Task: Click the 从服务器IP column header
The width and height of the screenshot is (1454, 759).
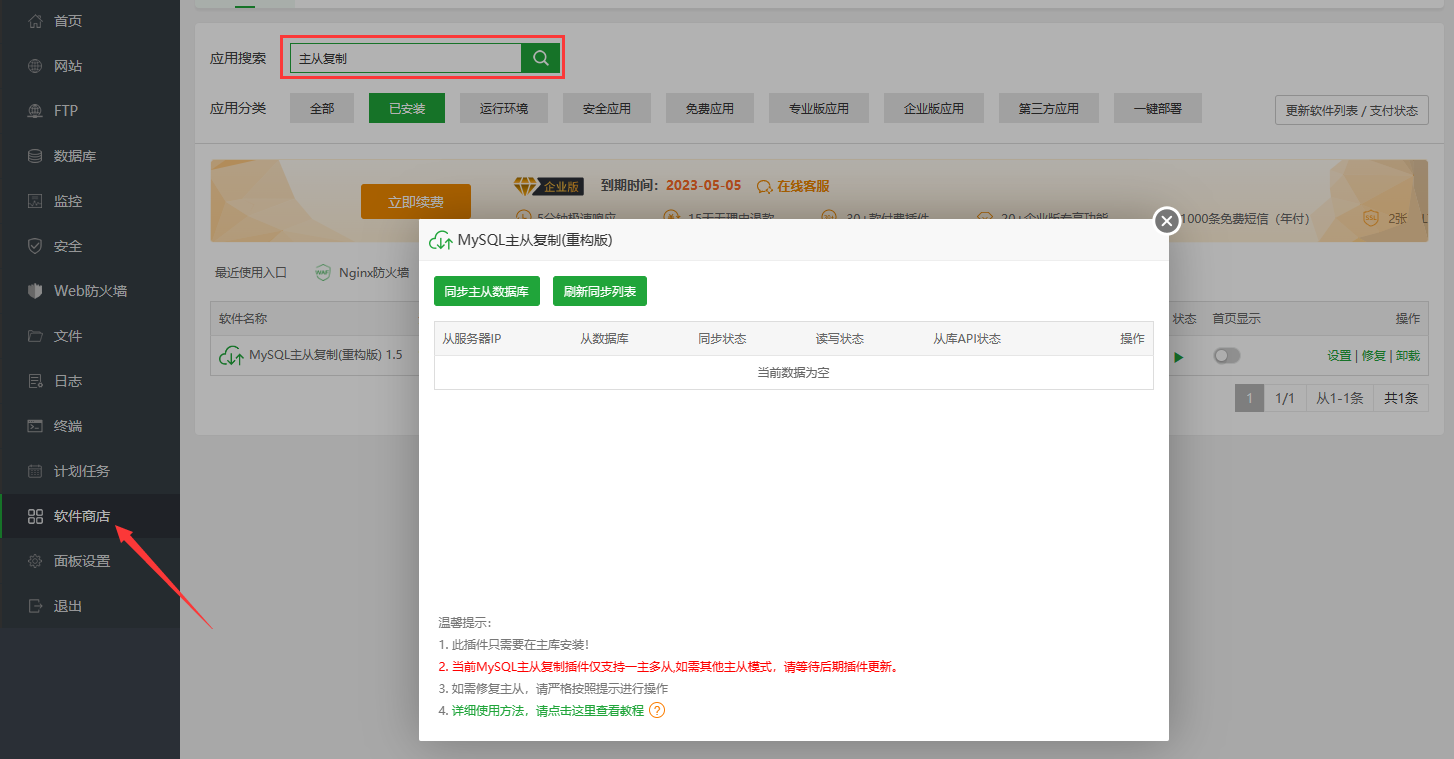Action: 472,339
